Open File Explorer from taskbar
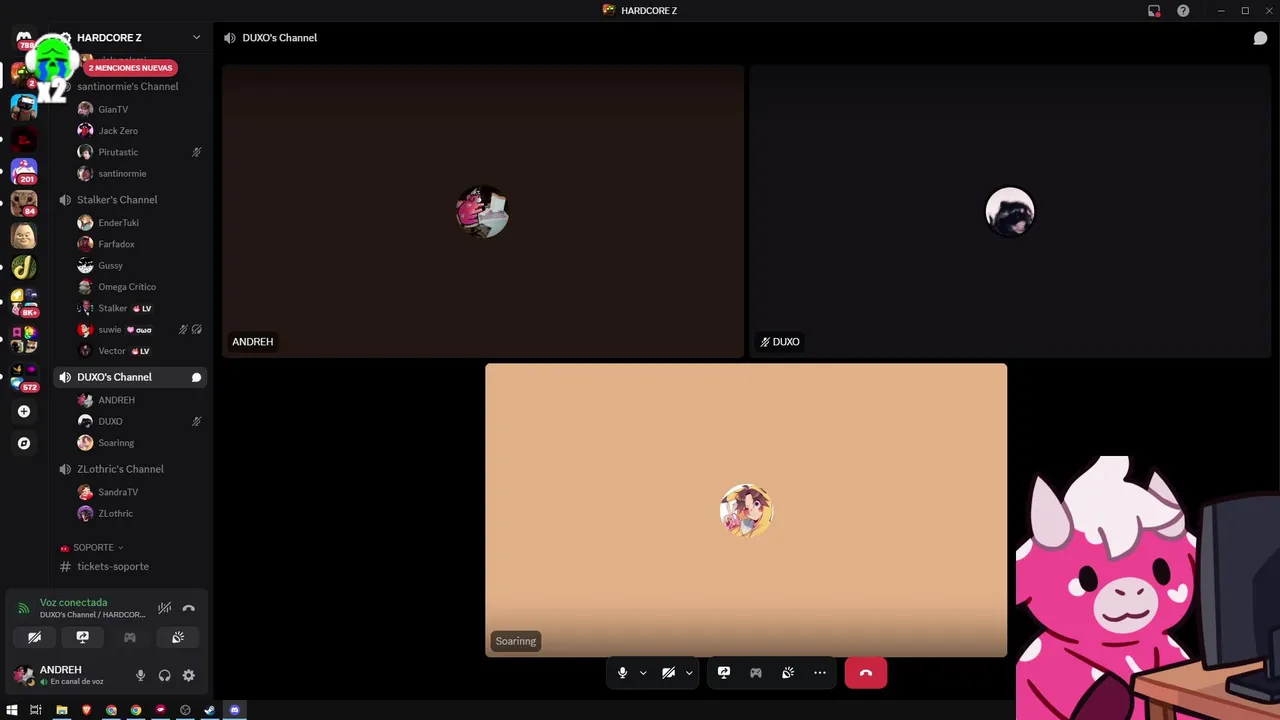The height and width of the screenshot is (720, 1280). click(61, 710)
